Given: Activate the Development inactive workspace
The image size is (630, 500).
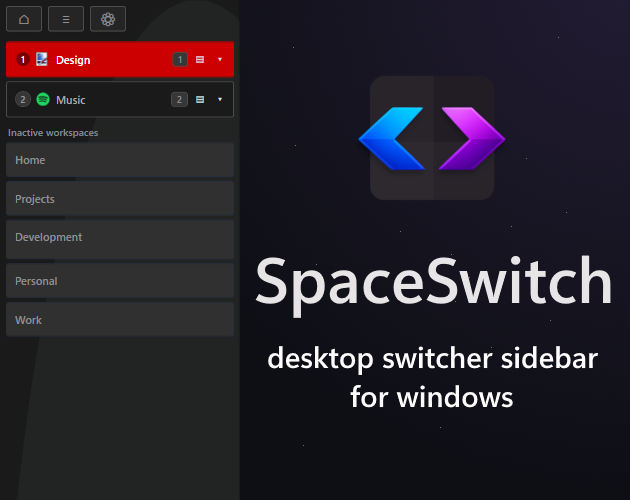Looking at the screenshot, I should [x=120, y=240].
